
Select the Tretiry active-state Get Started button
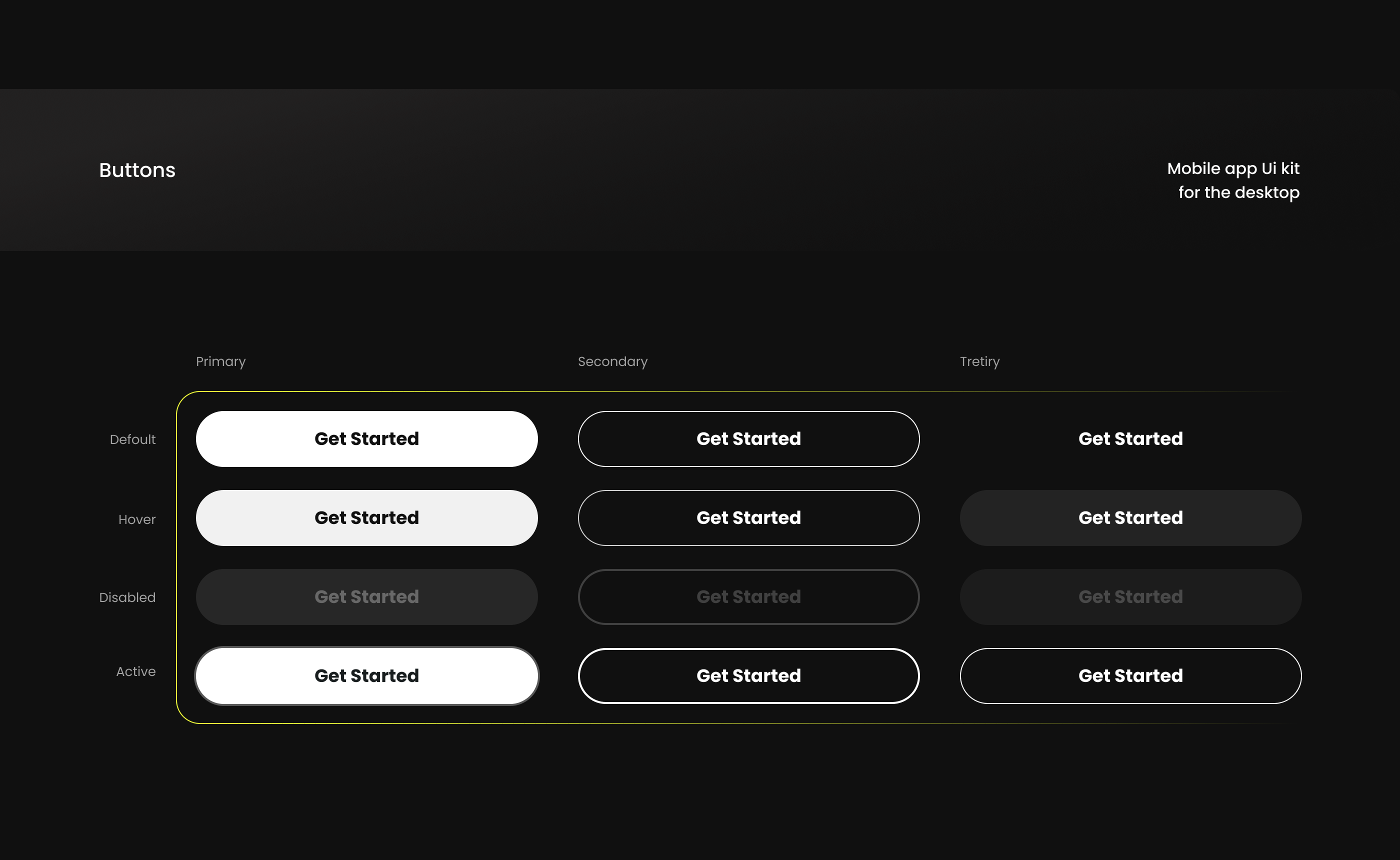1130,675
